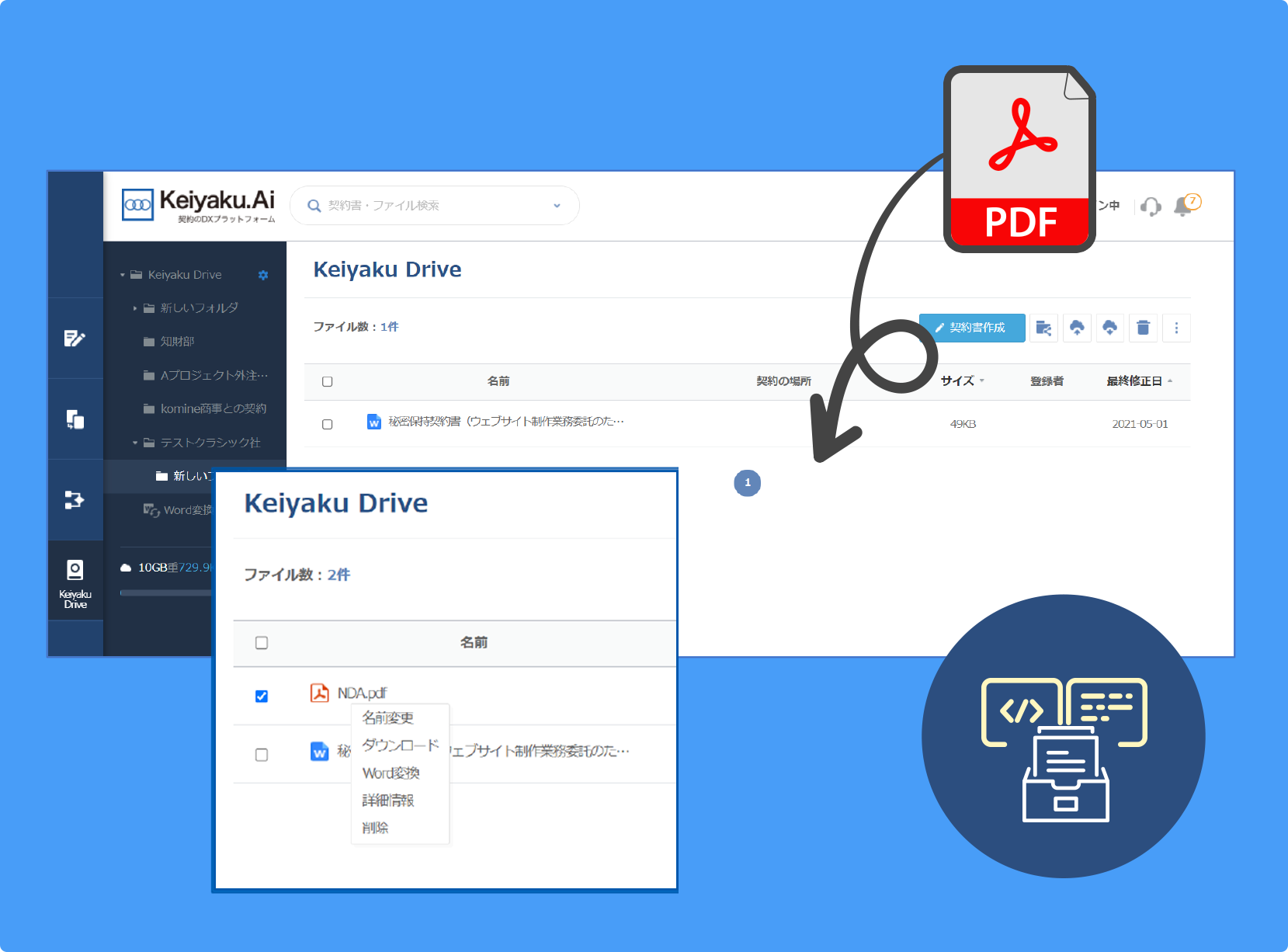Click the 登録者 column header
The height and width of the screenshot is (952, 1288).
pos(1047,381)
